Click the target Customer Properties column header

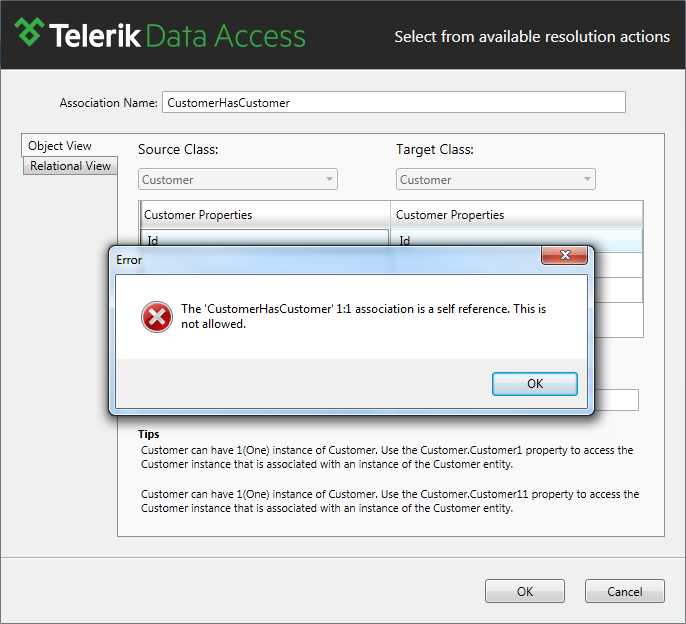[516, 214]
